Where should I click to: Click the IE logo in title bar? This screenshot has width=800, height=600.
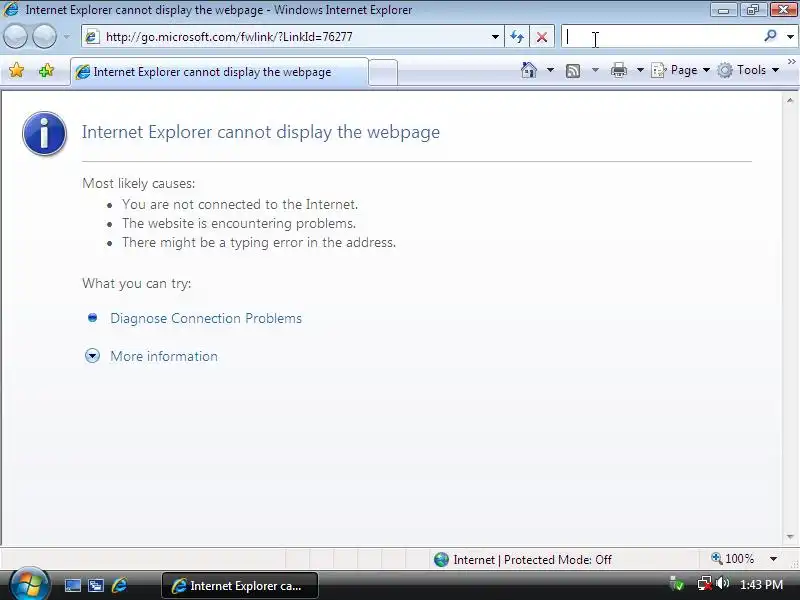[x=11, y=9]
